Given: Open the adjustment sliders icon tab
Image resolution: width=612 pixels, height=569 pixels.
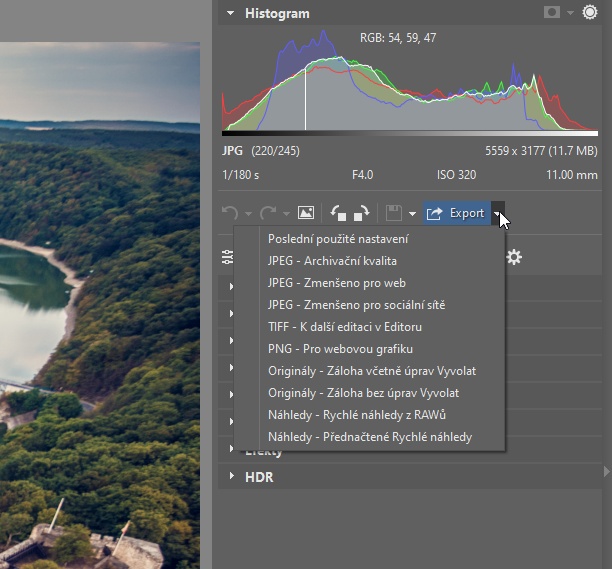Looking at the screenshot, I should pos(228,257).
